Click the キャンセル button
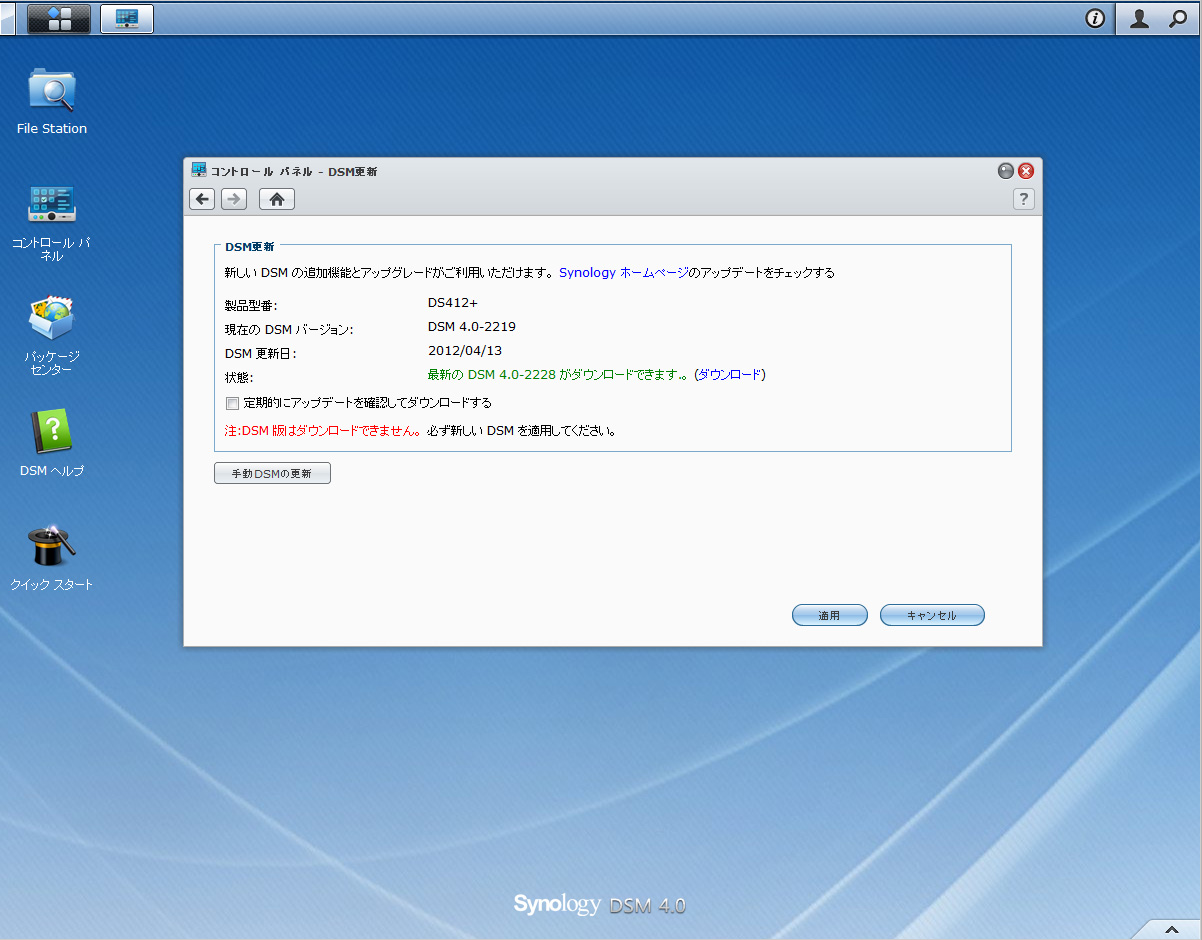The height and width of the screenshot is (940, 1202). (x=932, y=615)
